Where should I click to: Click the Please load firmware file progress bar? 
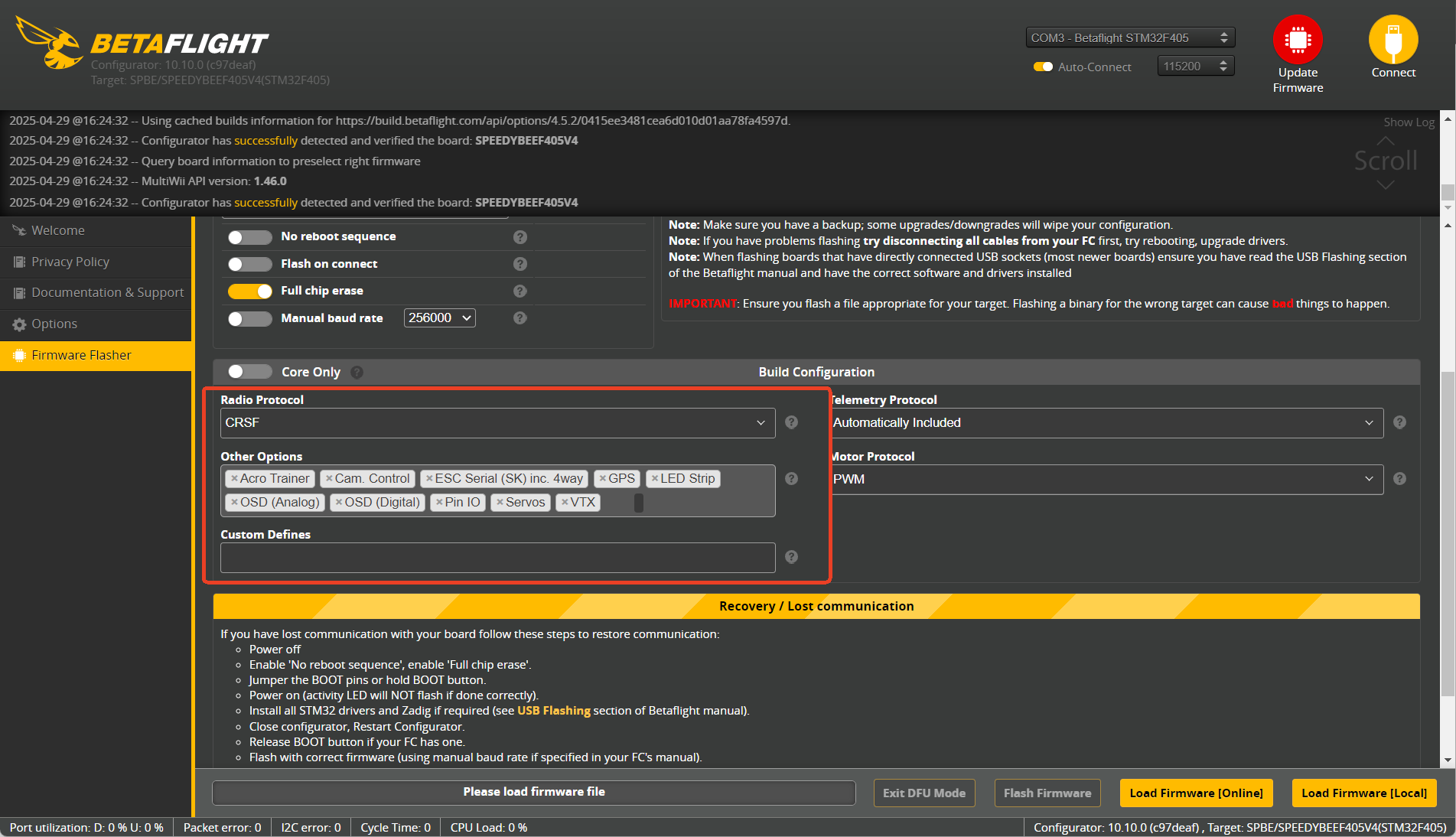(x=533, y=792)
